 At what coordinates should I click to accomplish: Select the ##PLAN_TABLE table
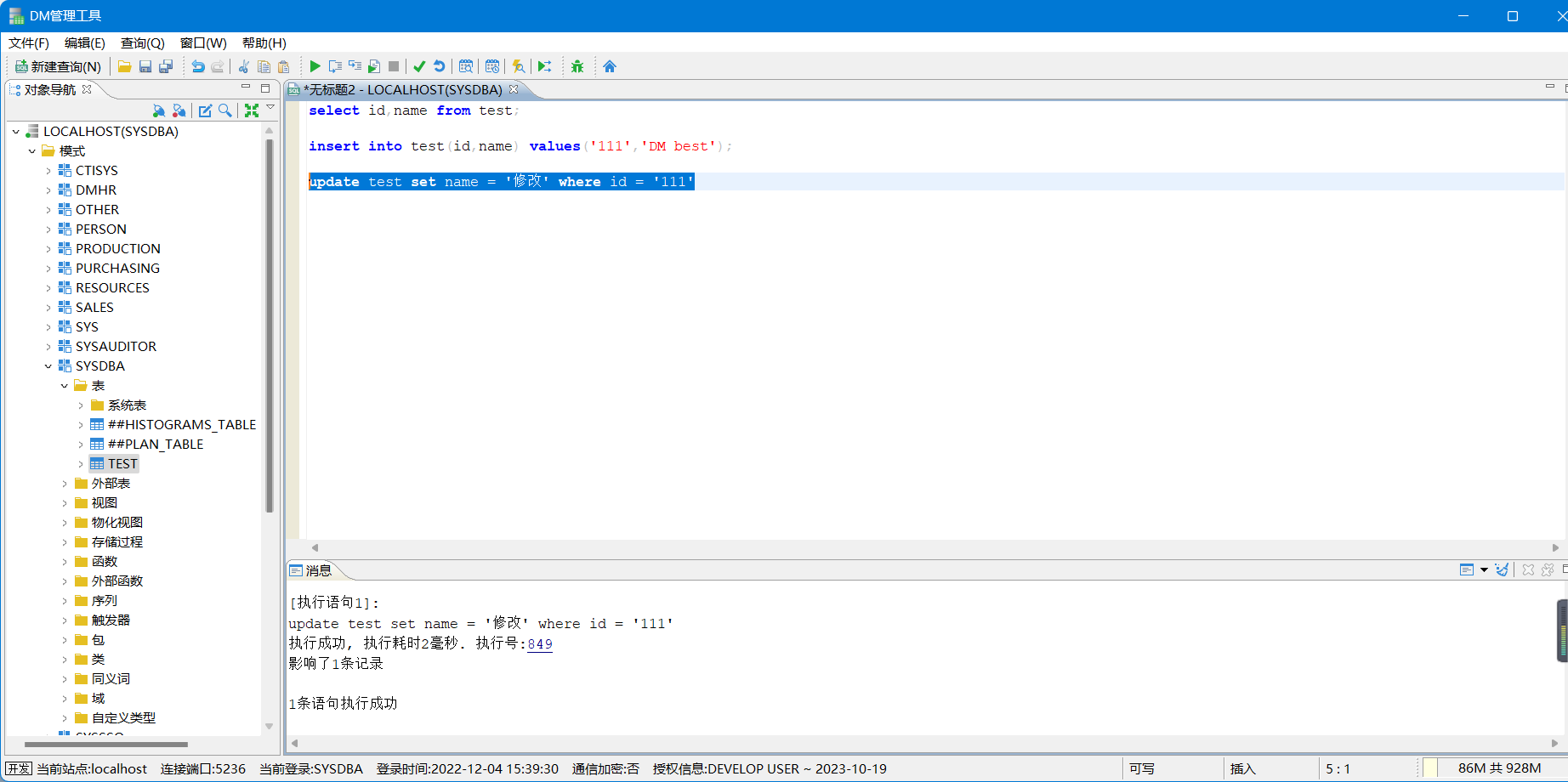pos(156,444)
